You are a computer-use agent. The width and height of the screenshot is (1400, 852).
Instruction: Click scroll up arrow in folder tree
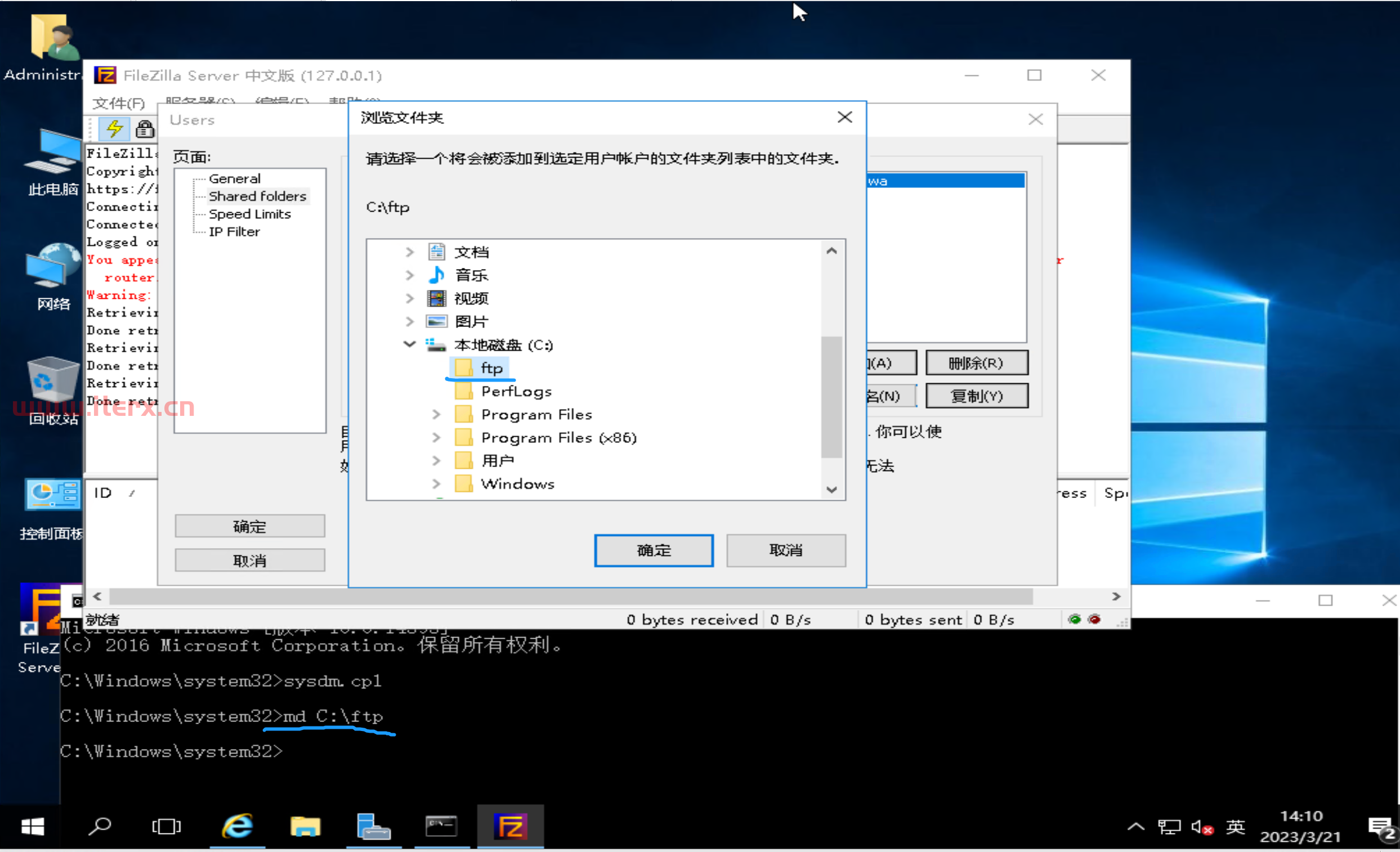[831, 251]
